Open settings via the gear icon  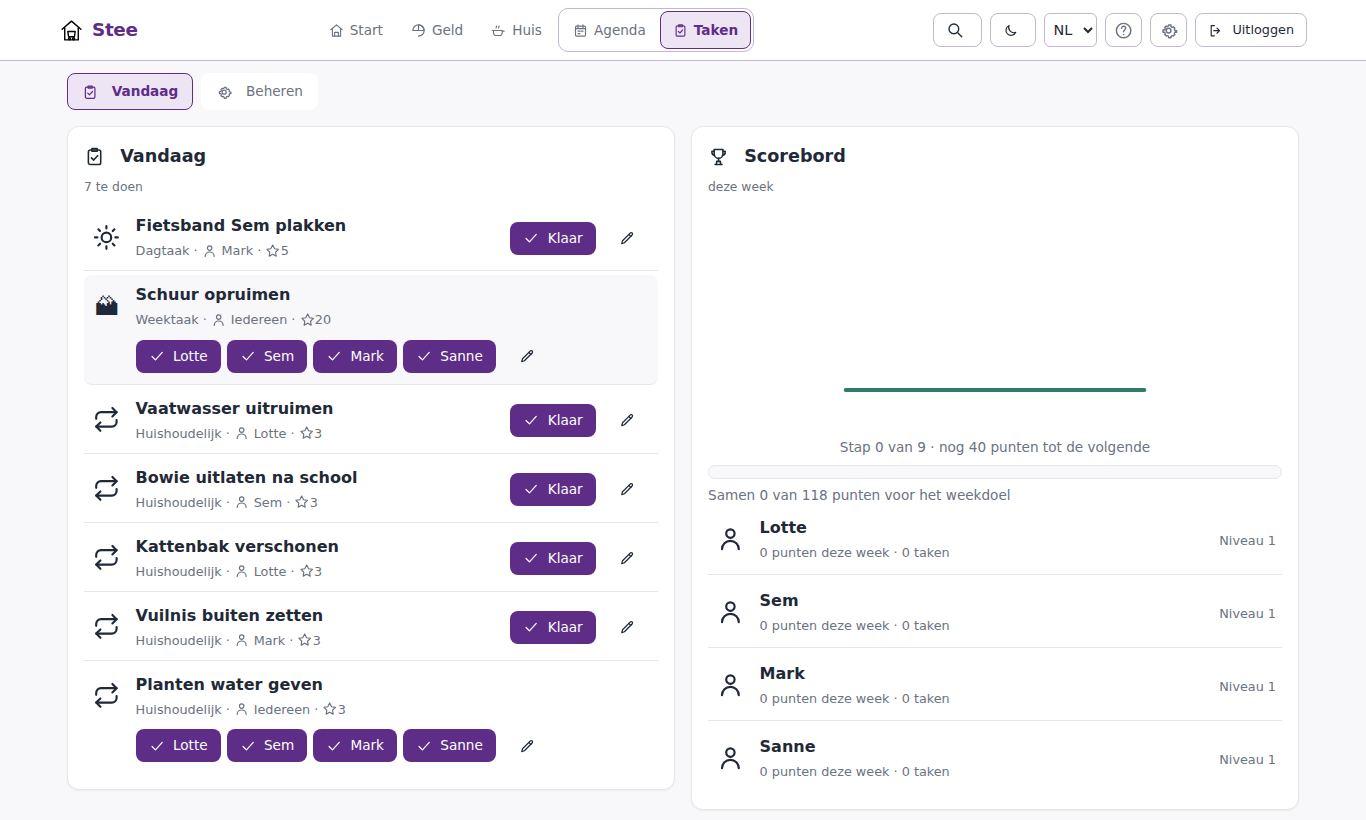[x=1168, y=30]
